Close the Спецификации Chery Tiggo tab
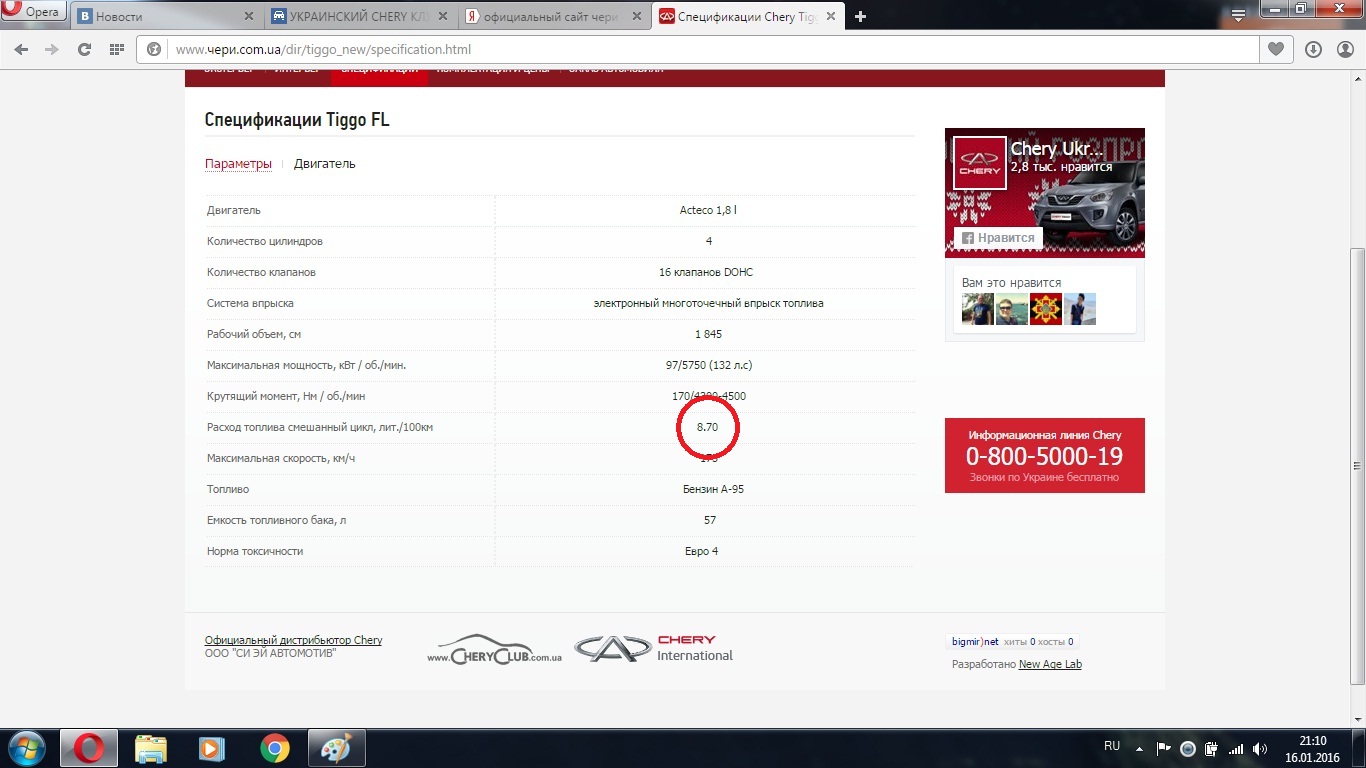Viewport: 1366px width, 768px height. [x=829, y=17]
